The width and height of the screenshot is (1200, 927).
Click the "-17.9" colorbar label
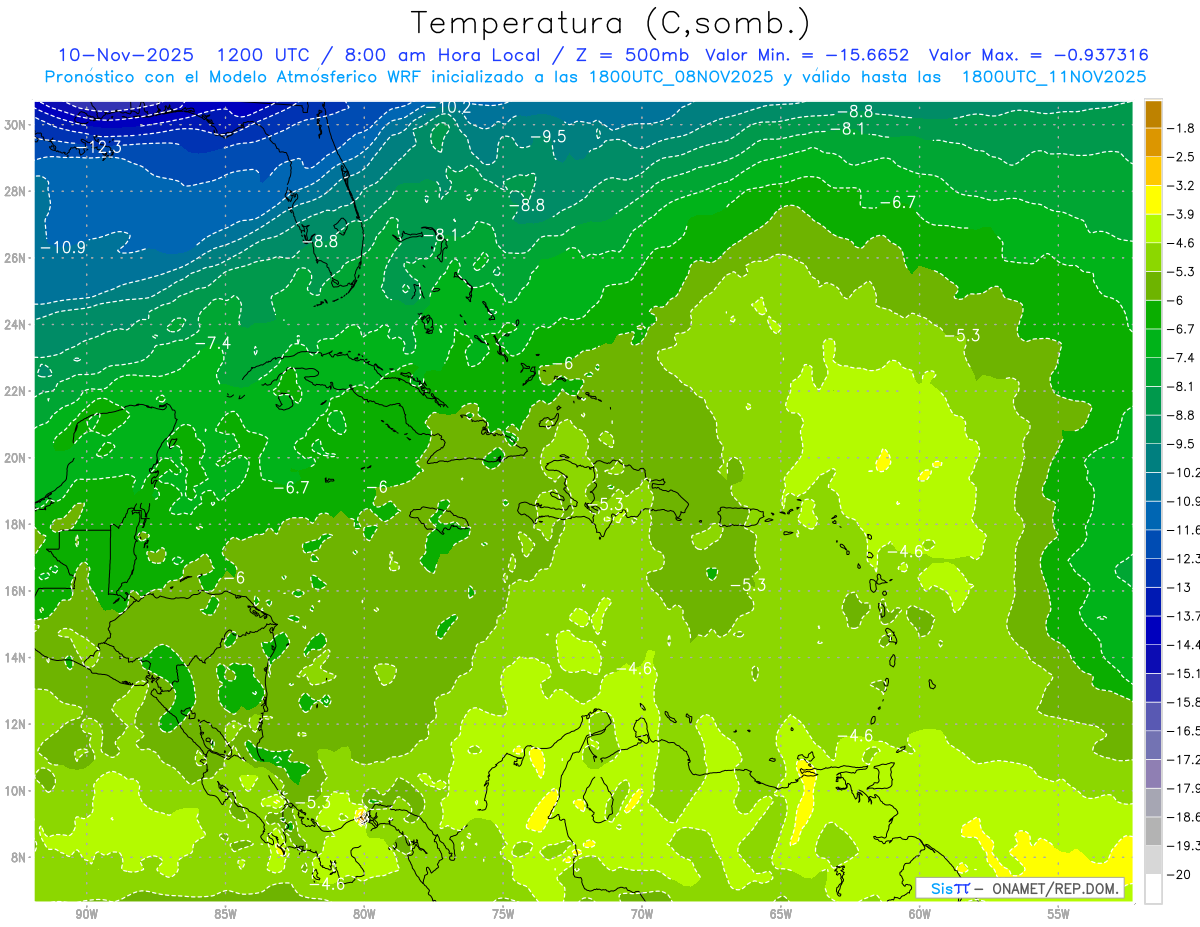[x=1183, y=788]
